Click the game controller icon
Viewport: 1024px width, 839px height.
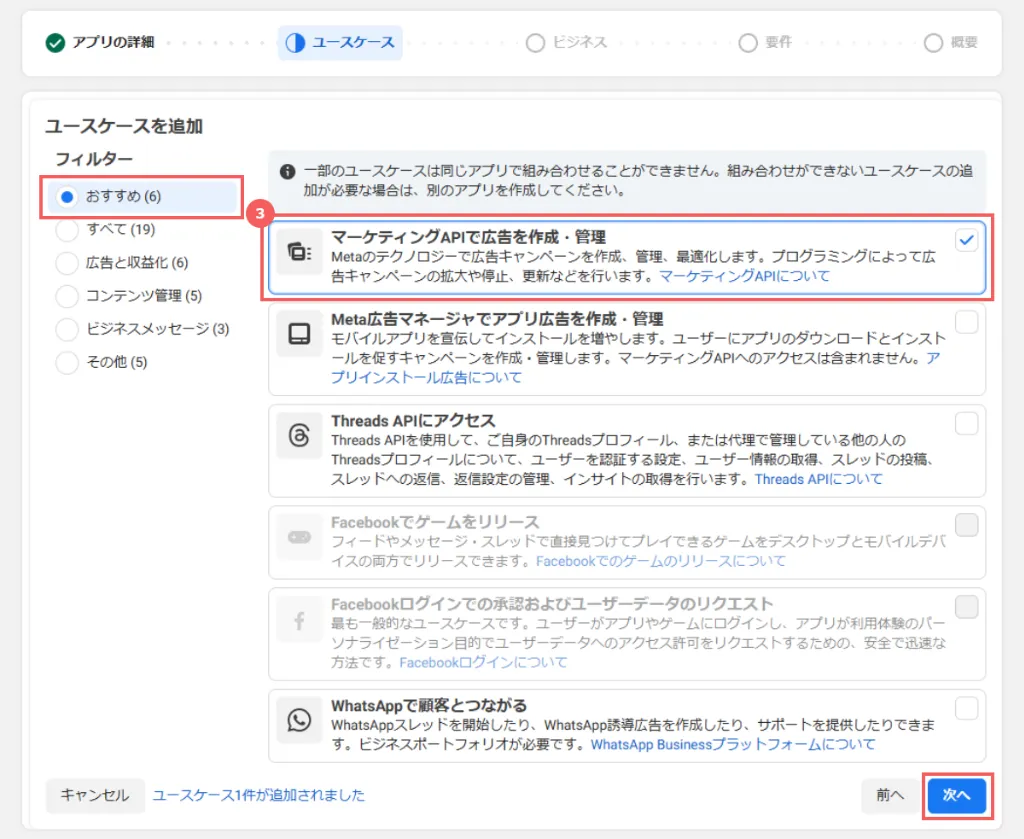pyautogui.click(x=300, y=537)
